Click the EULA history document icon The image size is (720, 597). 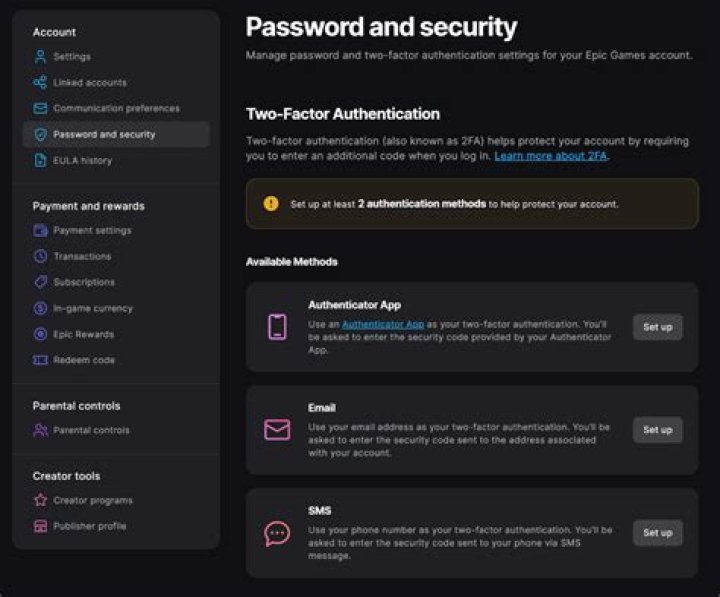(40, 161)
